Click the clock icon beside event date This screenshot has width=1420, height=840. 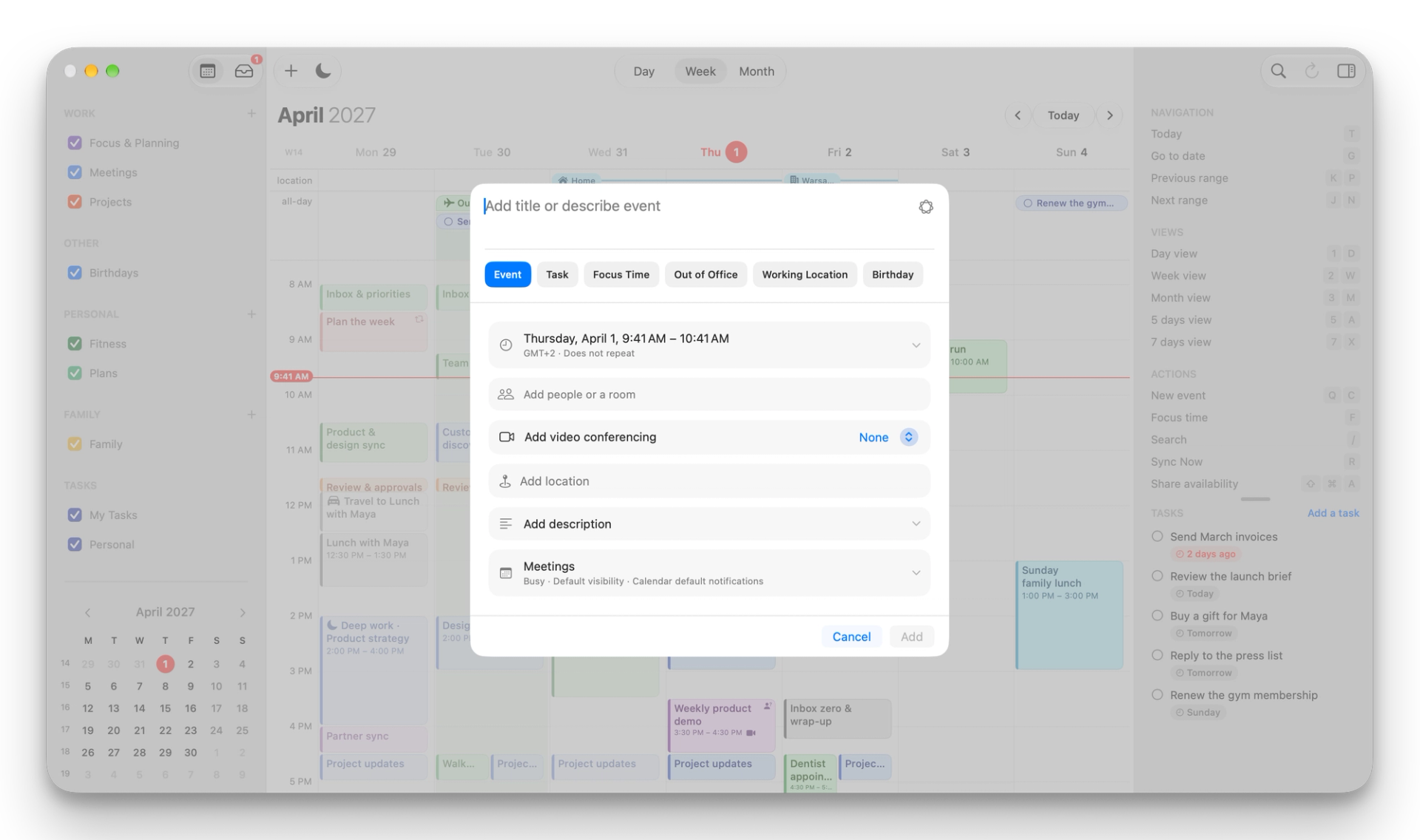506,345
